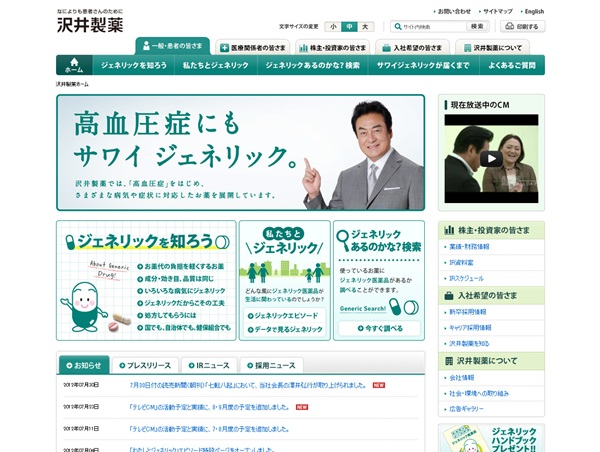Click the Generic Search! pill icon

click(x=404, y=307)
